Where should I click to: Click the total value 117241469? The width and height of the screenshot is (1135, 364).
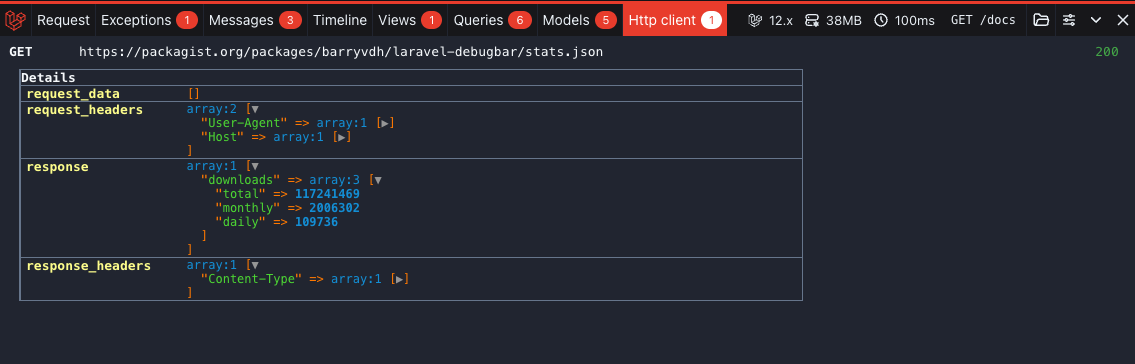coord(327,194)
